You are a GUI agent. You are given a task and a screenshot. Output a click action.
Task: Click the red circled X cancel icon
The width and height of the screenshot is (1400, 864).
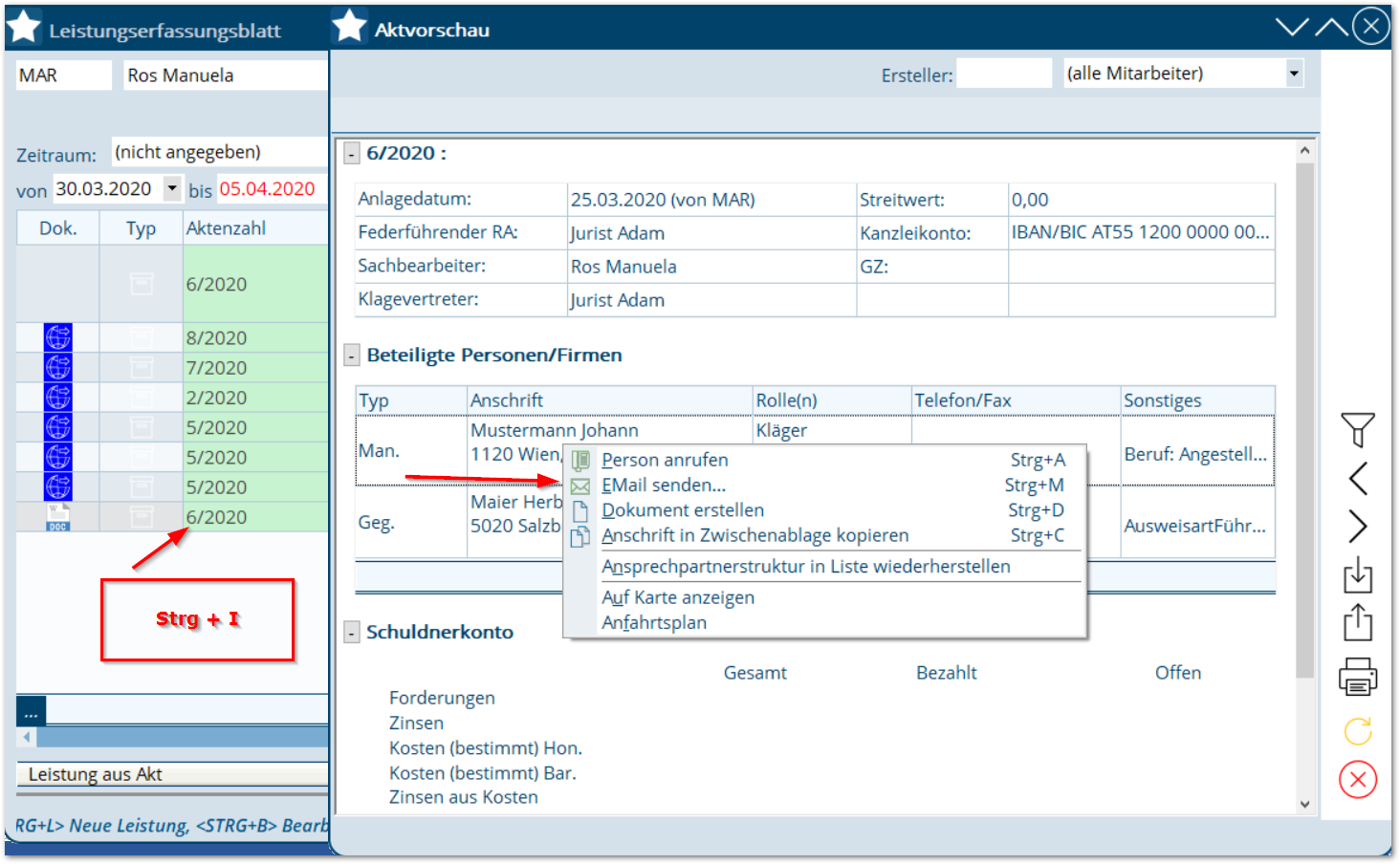coord(1358,780)
